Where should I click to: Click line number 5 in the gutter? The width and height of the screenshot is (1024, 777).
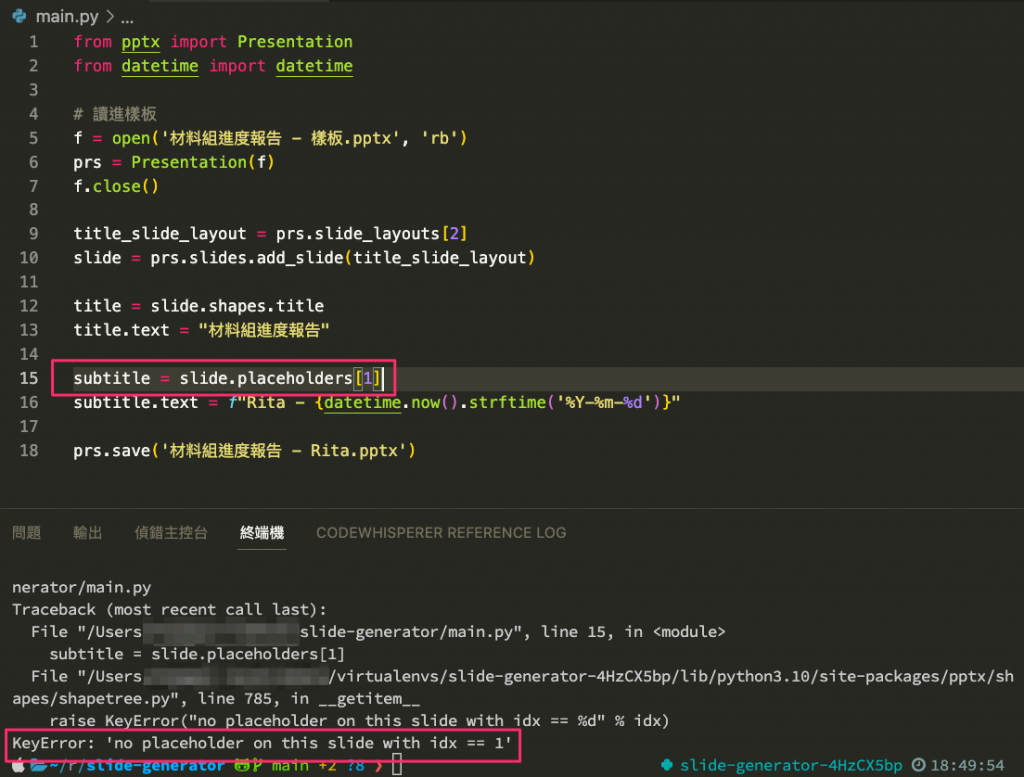[33, 138]
